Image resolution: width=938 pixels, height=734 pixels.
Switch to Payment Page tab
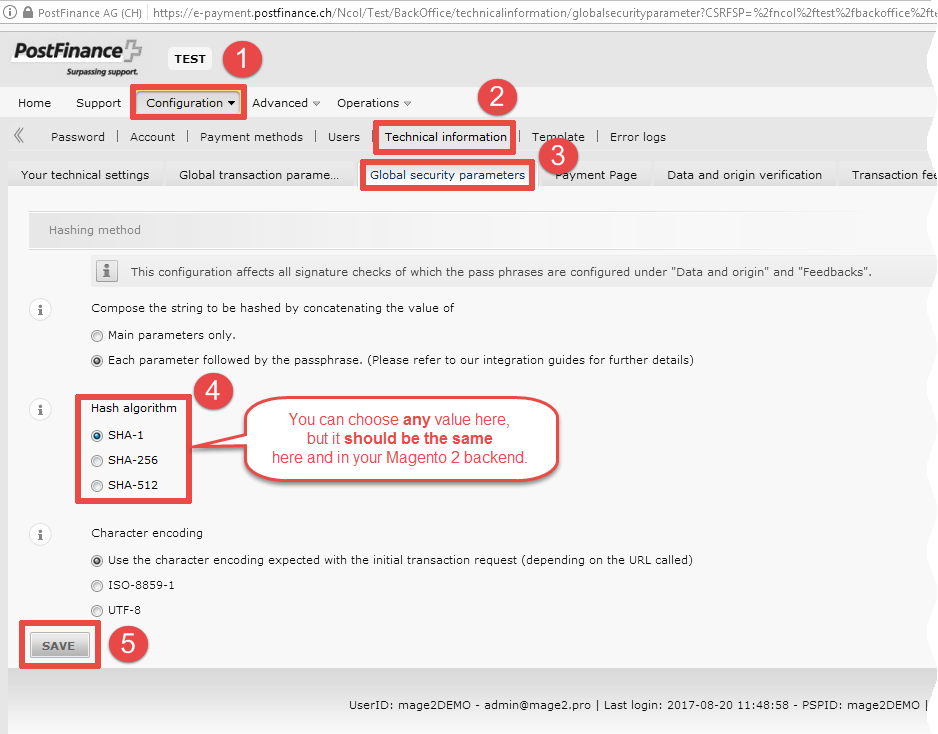tap(596, 175)
